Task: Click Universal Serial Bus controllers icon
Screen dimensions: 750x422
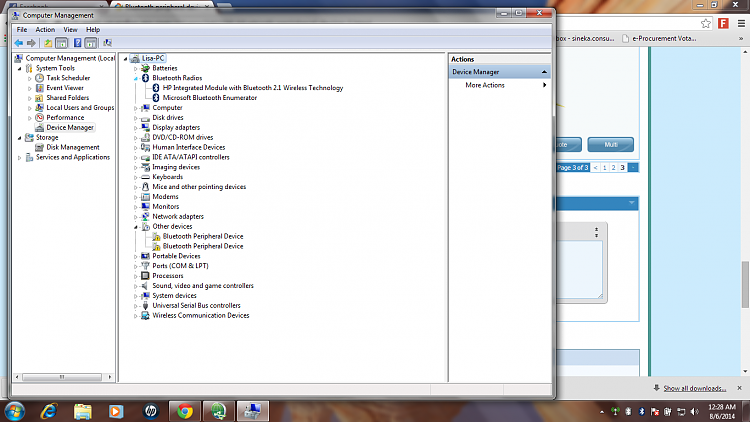Action: point(145,306)
